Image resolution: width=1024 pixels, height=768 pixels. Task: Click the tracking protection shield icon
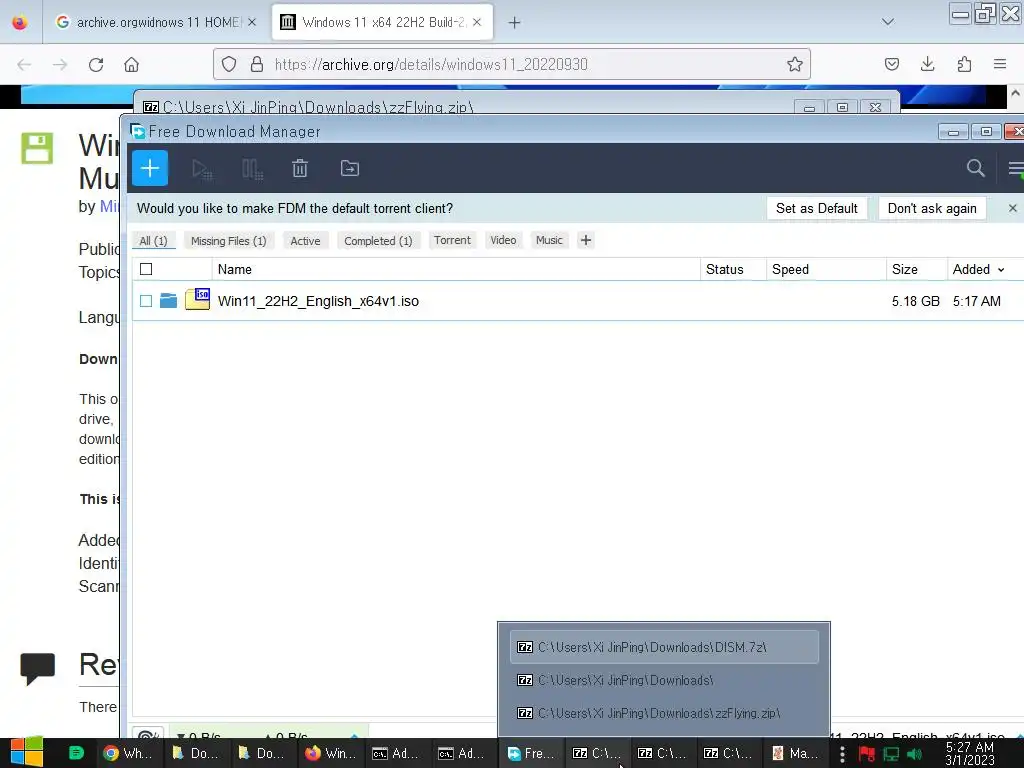[229, 64]
